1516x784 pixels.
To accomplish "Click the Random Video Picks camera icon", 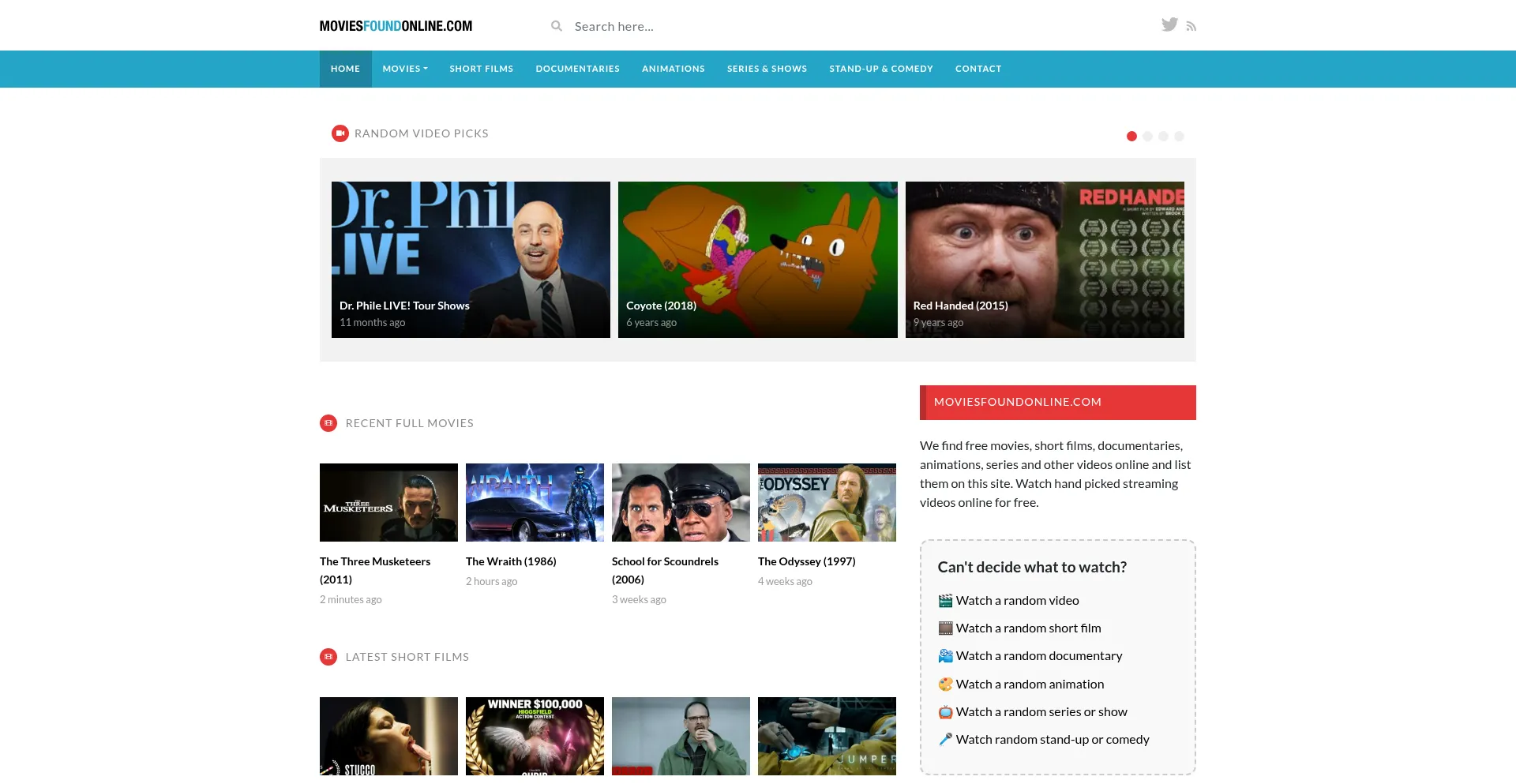I will tap(340, 133).
